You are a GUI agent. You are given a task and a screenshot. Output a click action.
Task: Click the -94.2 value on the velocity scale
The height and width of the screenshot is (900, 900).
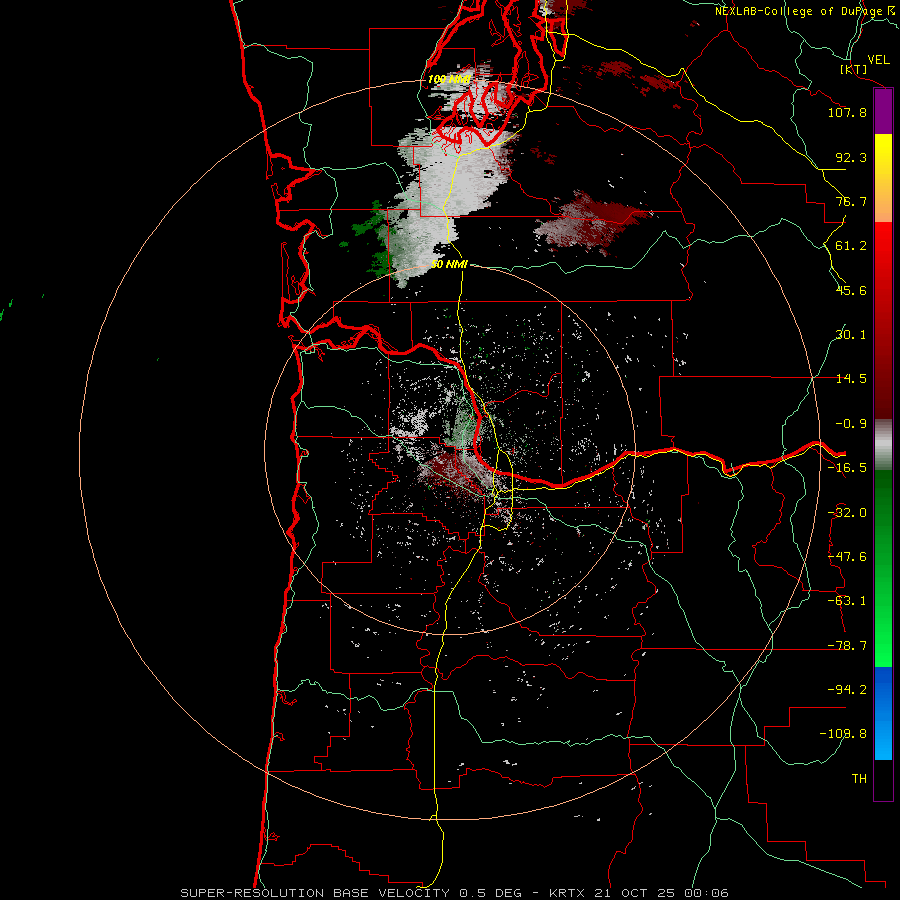click(x=847, y=689)
